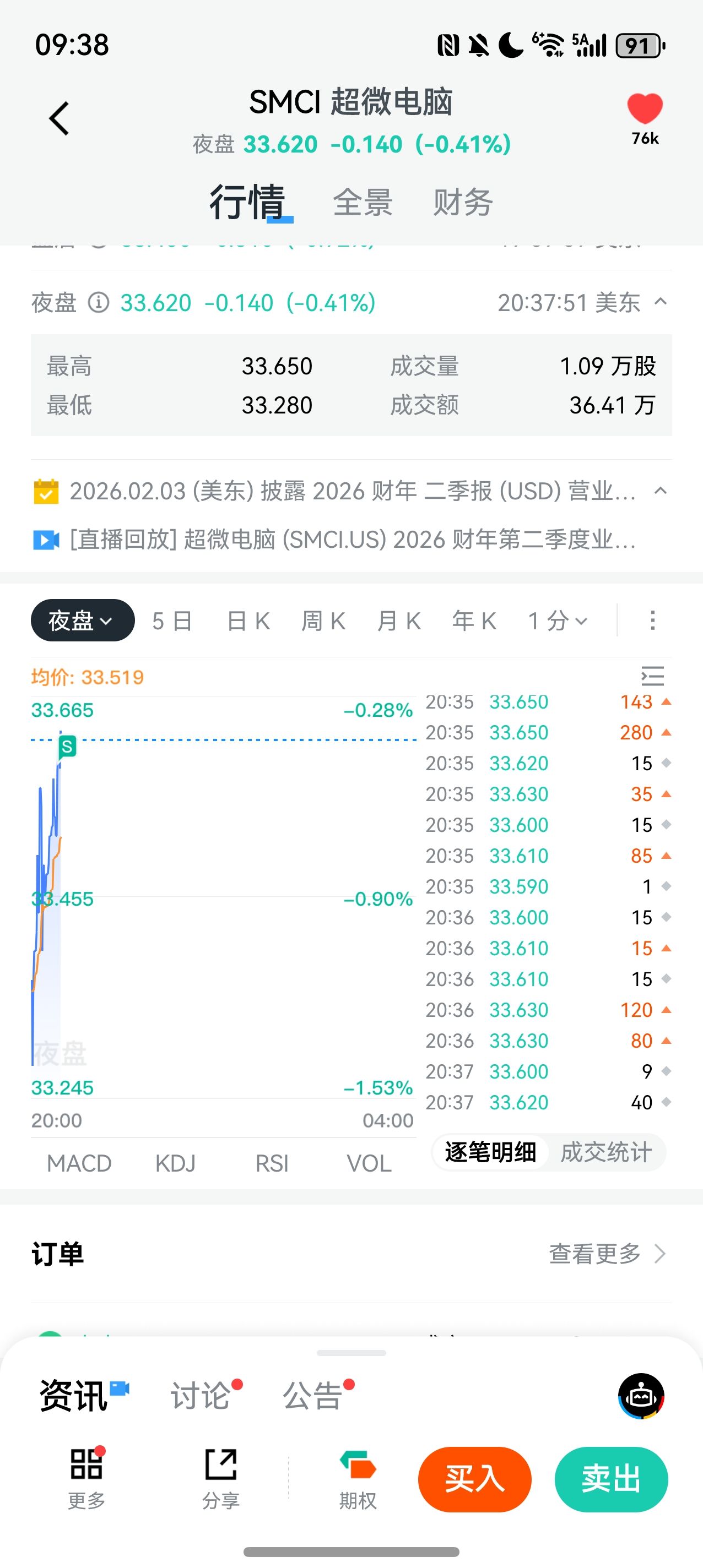703x1568 pixels.
Task: Open the AI robot assistant icon
Action: pyautogui.click(x=641, y=1396)
